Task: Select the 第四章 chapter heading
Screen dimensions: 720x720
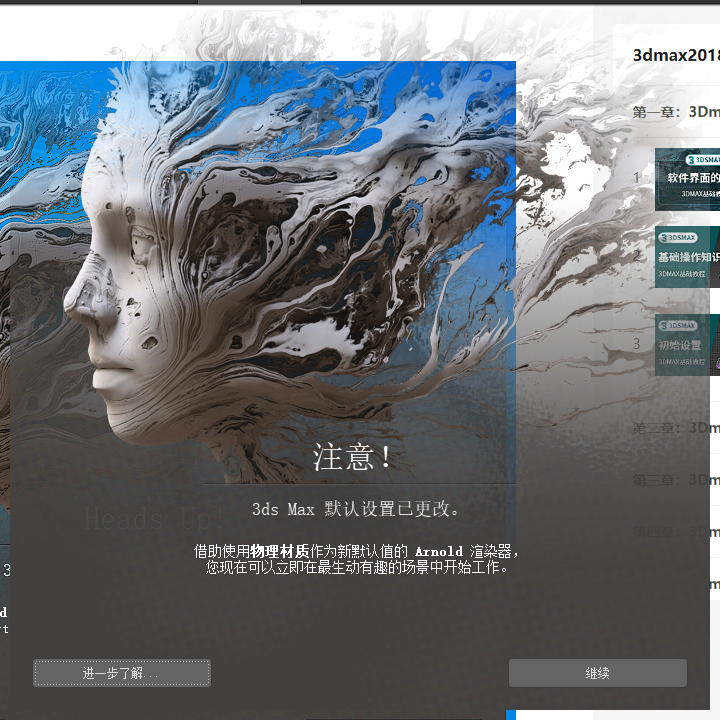Action: (676, 532)
